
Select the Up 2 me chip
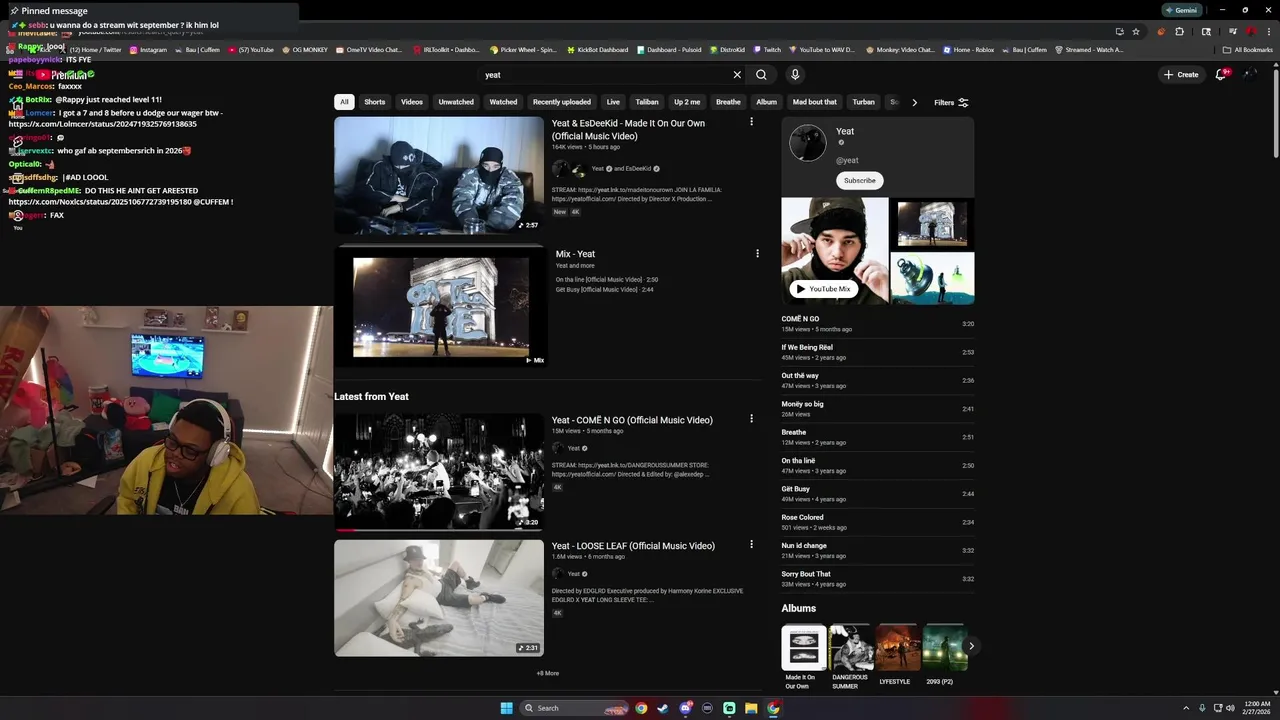click(687, 102)
